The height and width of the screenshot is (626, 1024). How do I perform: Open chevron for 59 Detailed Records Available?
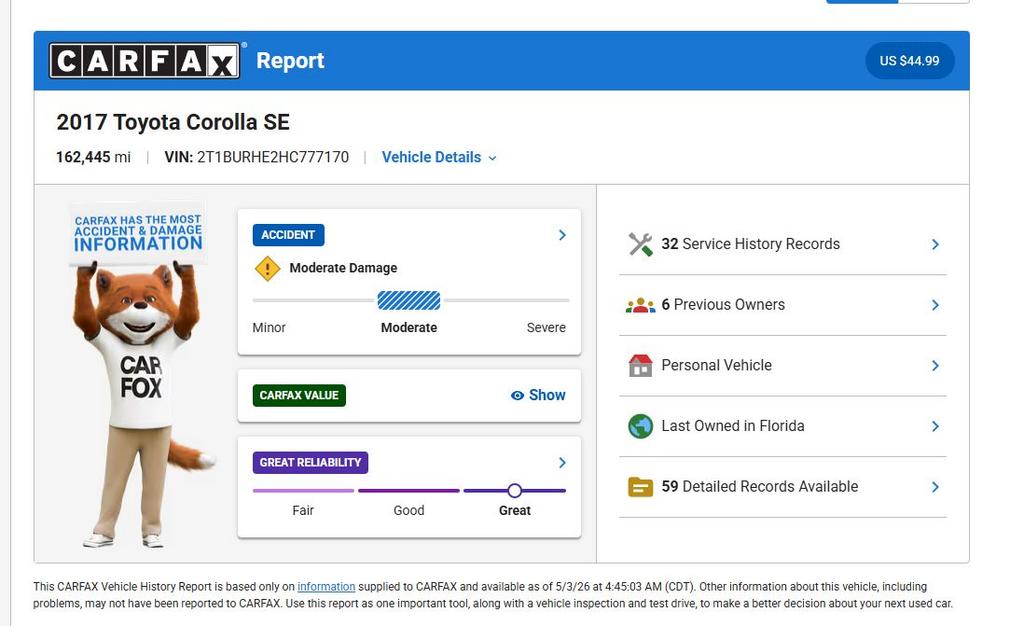[935, 487]
